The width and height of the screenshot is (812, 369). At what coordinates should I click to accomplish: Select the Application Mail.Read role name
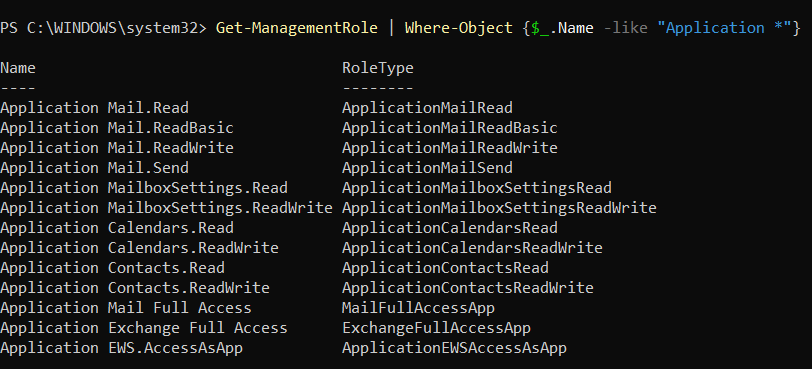pos(94,108)
